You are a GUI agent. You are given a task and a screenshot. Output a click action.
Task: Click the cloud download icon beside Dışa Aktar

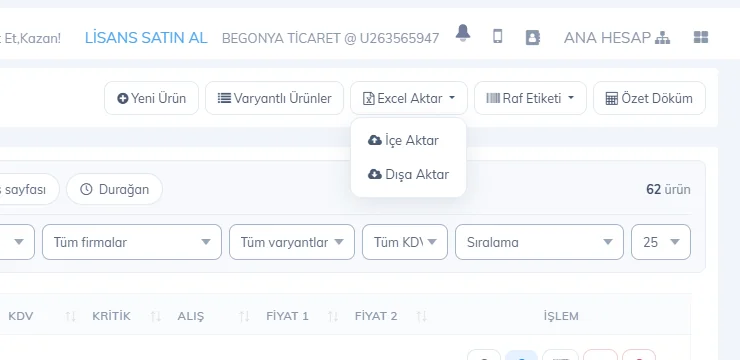click(x=375, y=174)
